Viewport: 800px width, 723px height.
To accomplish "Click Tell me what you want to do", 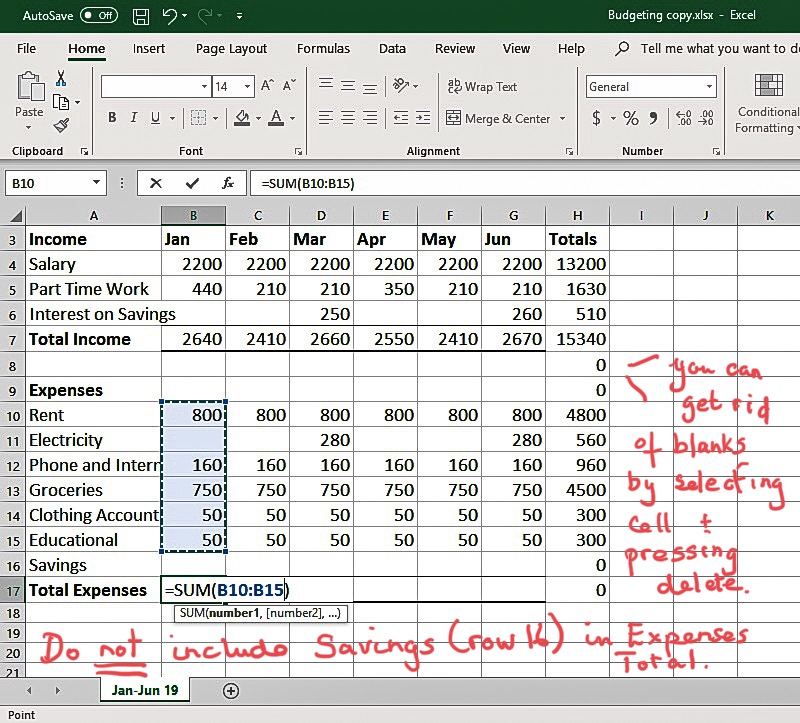I will tap(700, 48).
